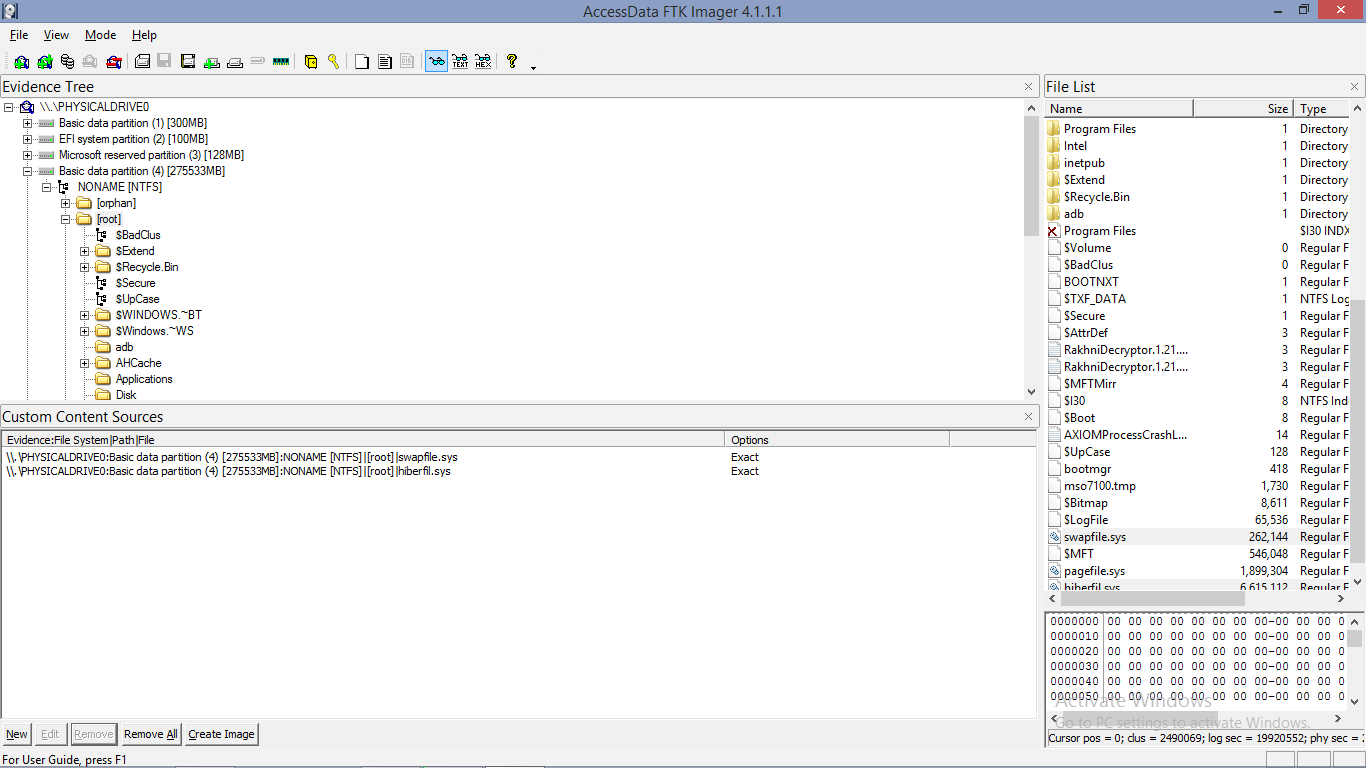Open the Image Mounting tool icon
Viewport: 1366px width, 768px height.
click(x=67, y=61)
